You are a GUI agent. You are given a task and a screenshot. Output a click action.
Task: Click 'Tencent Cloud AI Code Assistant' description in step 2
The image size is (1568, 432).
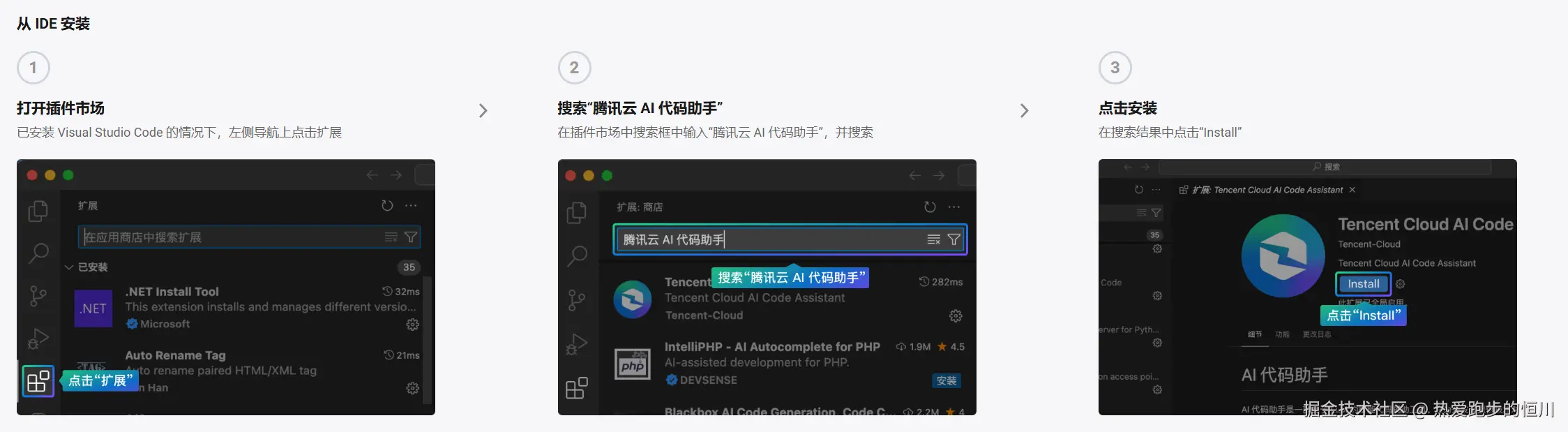pyautogui.click(x=755, y=297)
